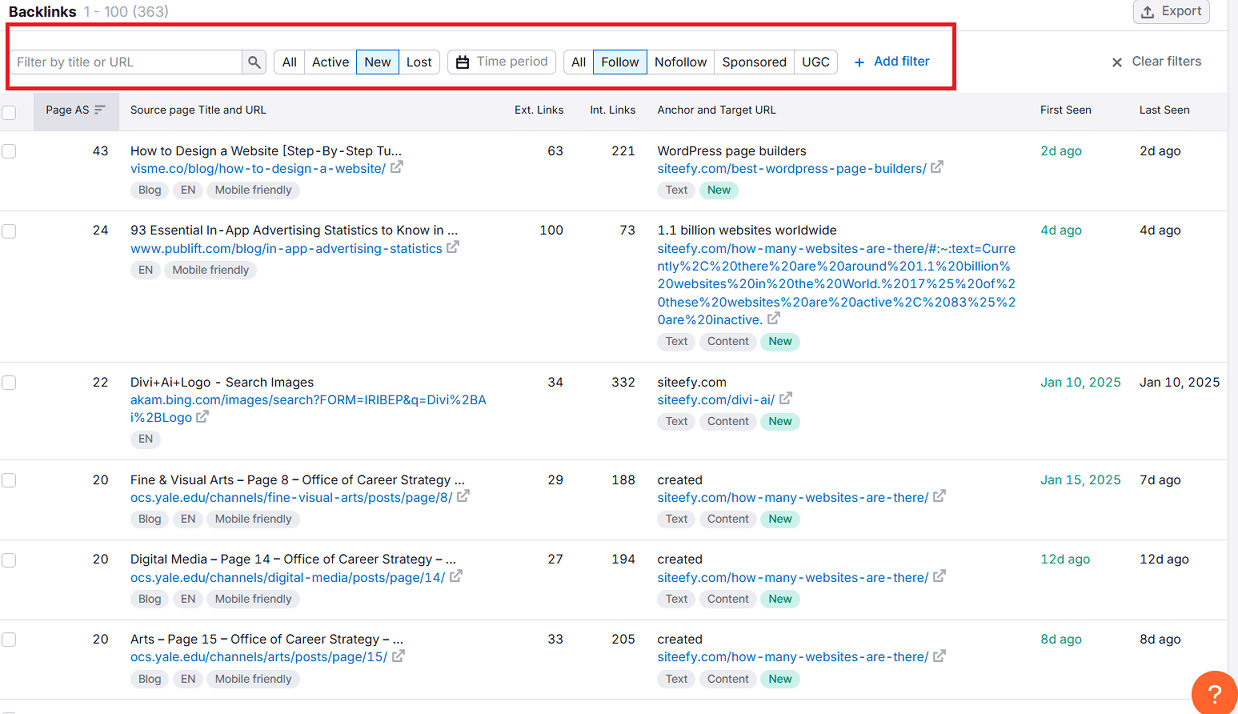Check the checkbox for the visme.co backlink row
Screen dimensions: 1238x714
click(x=9, y=151)
